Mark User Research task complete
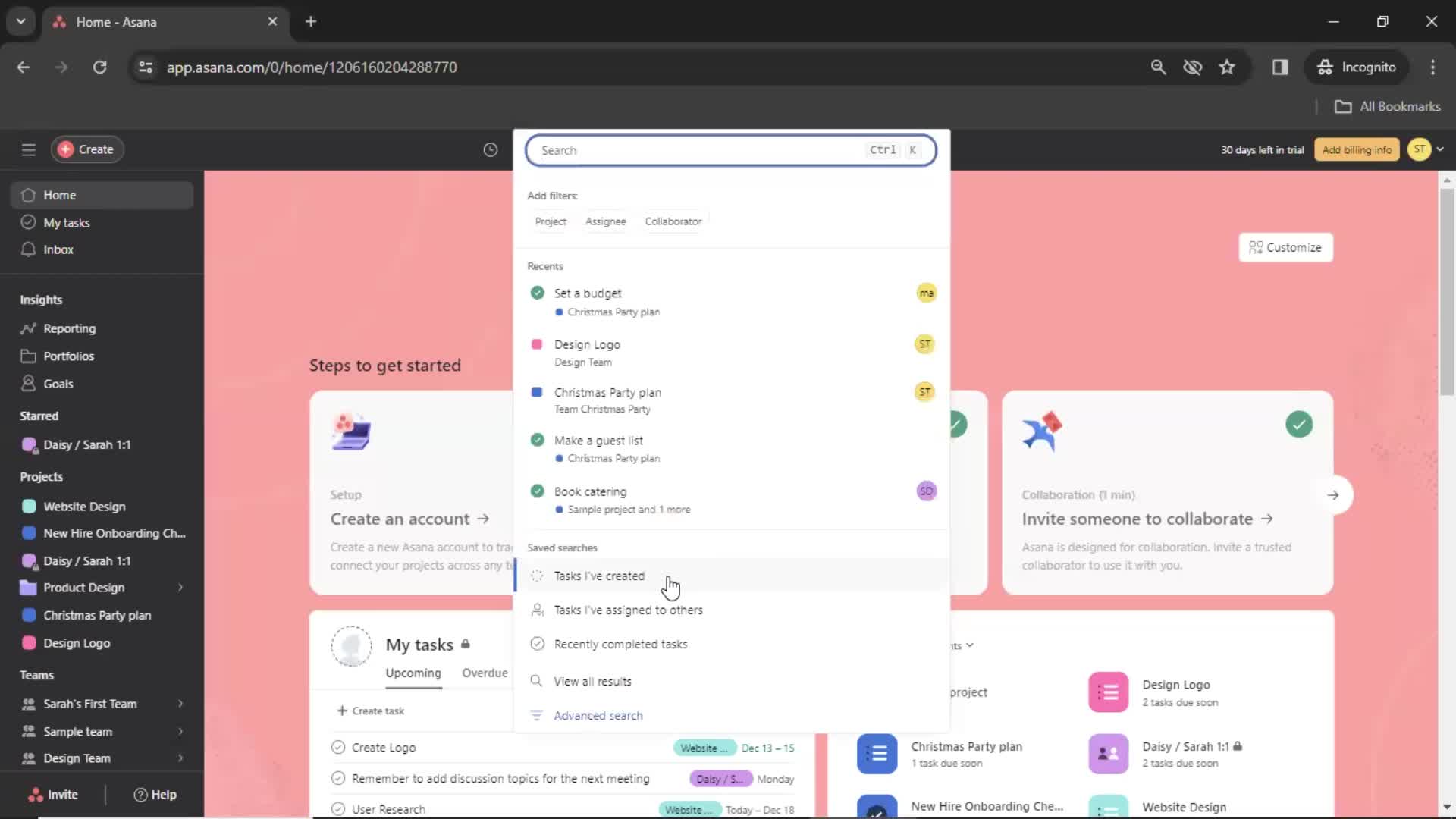Image resolution: width=1456 pixels, height=819 pixels. coord(338,809)
